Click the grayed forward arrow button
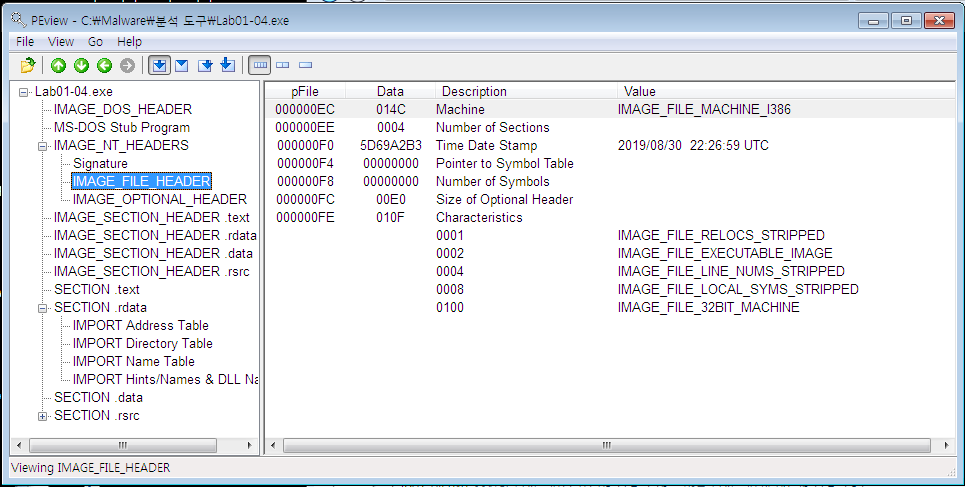This screenshot has height=487, width=965. [x=127, y=65]
